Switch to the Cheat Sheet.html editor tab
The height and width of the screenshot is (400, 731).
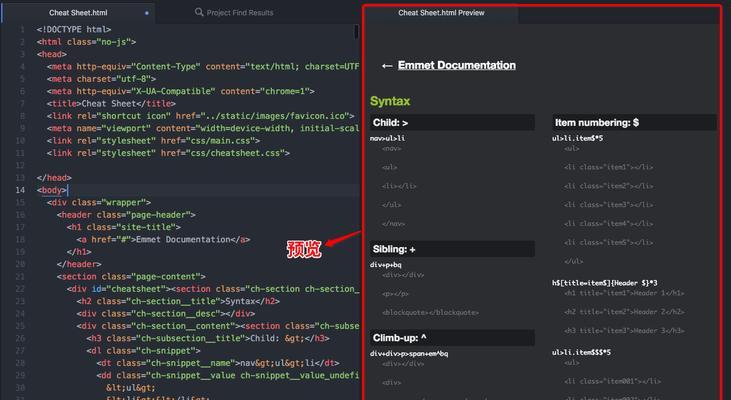tap(78, 13)
